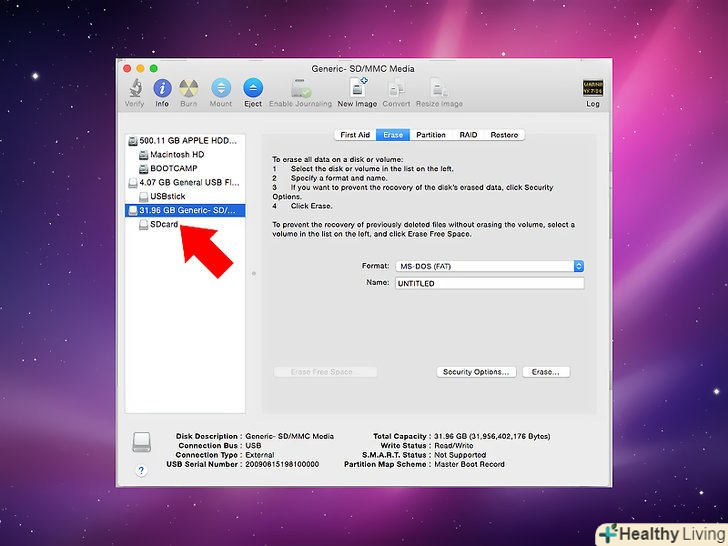
Task: Open the Log viewer icon
Action: pos(593,88)
